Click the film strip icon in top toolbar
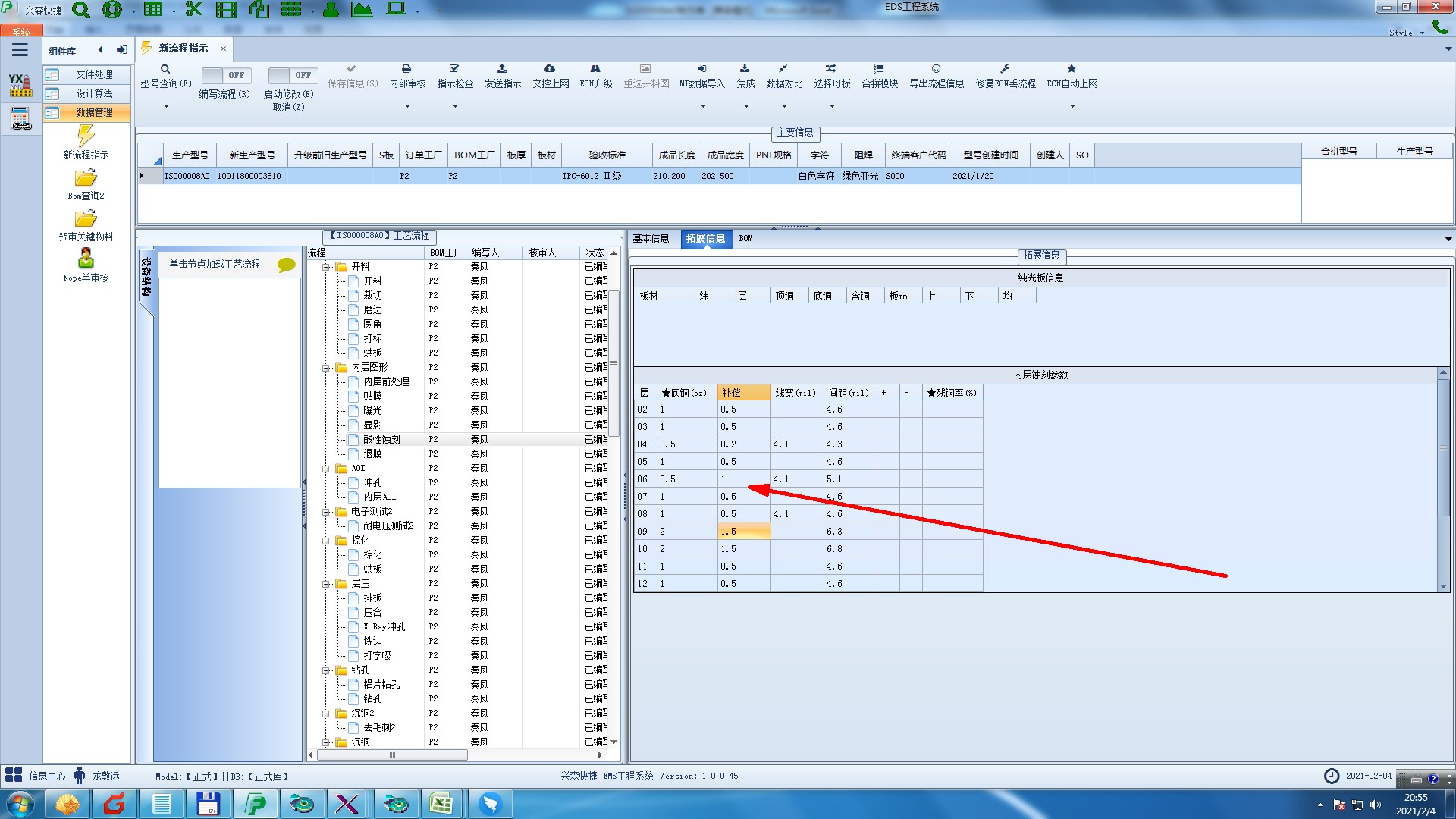The height and width of the screenshot is (819, 1456). 226,9
